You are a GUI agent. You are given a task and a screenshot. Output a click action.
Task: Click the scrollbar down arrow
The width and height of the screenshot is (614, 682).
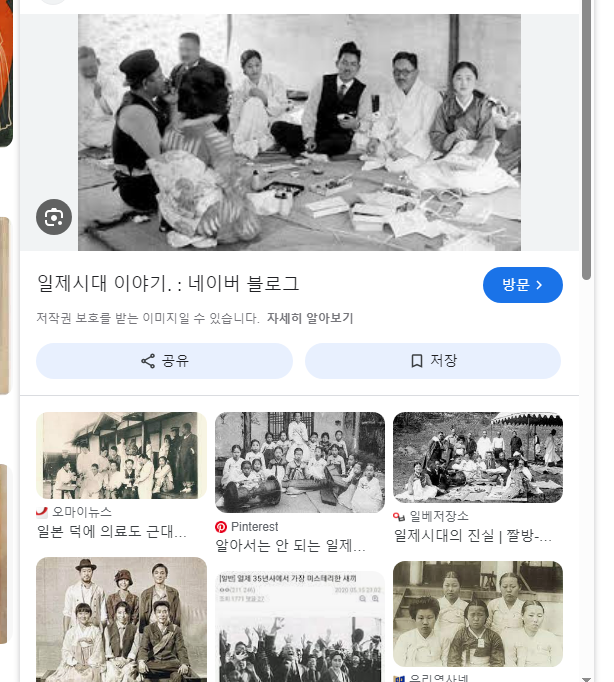587,679
